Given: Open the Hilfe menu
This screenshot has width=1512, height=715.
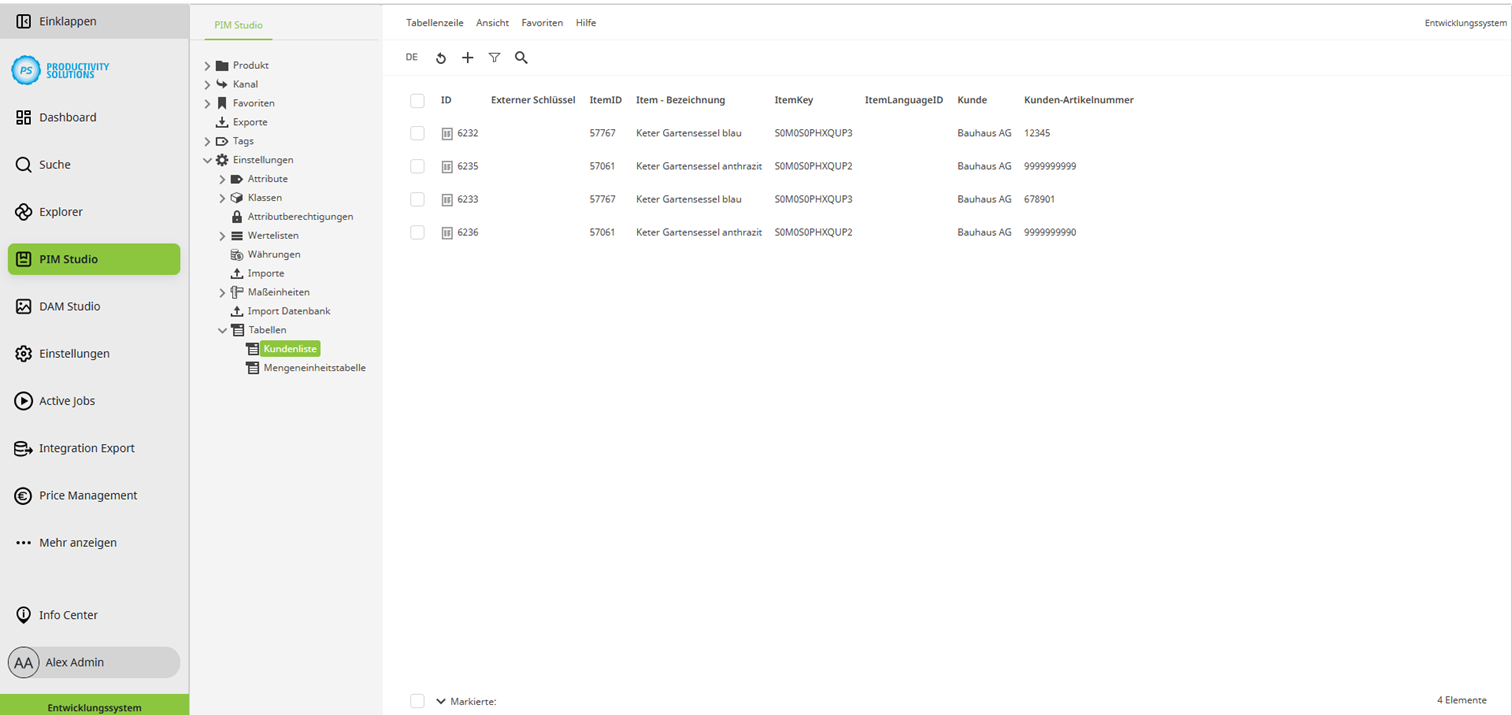Looking at the screenshot, I should click(585, 22).
